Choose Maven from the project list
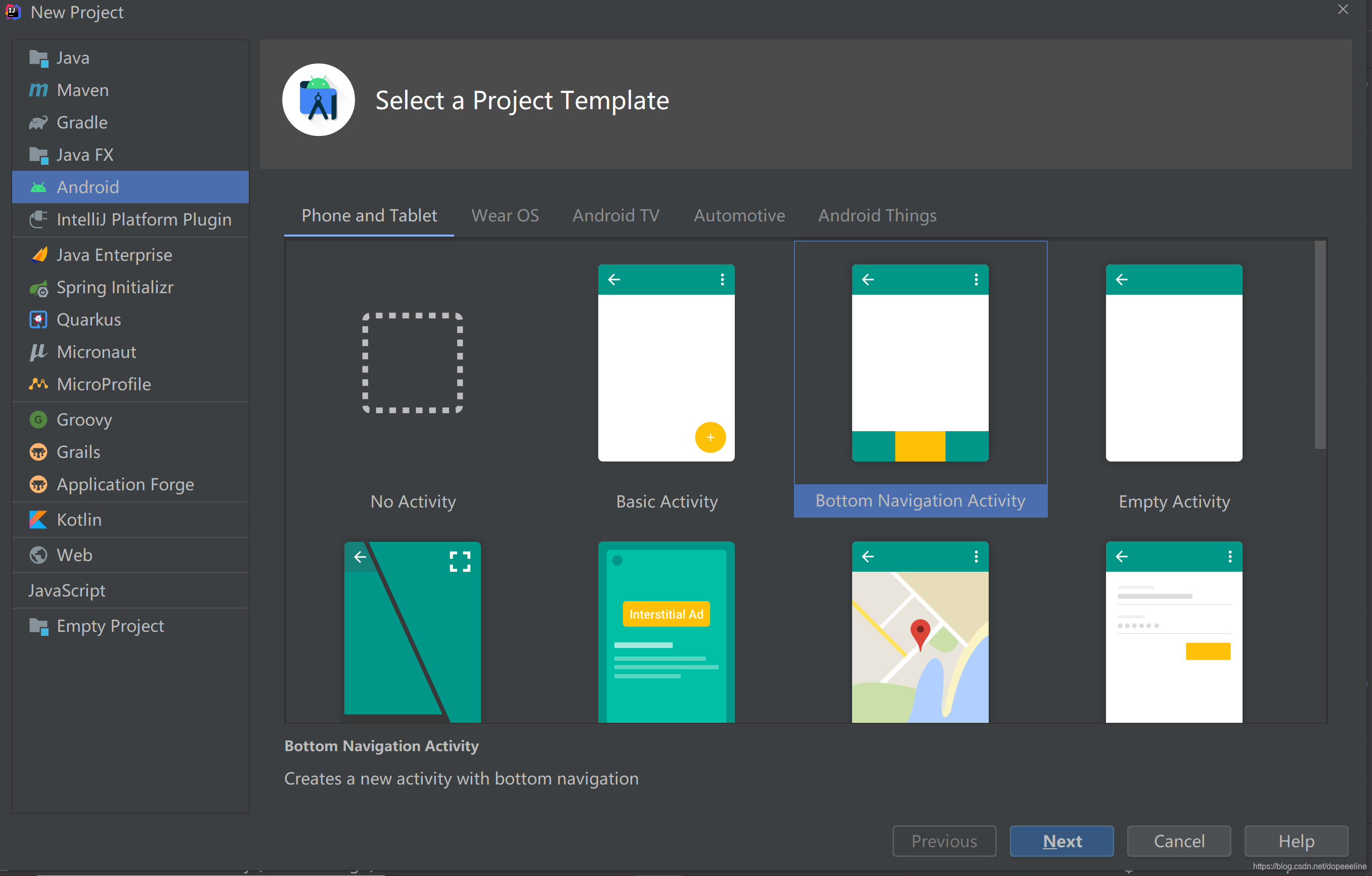The height and width of the screenshot is (876, 1372). (130, 90)
